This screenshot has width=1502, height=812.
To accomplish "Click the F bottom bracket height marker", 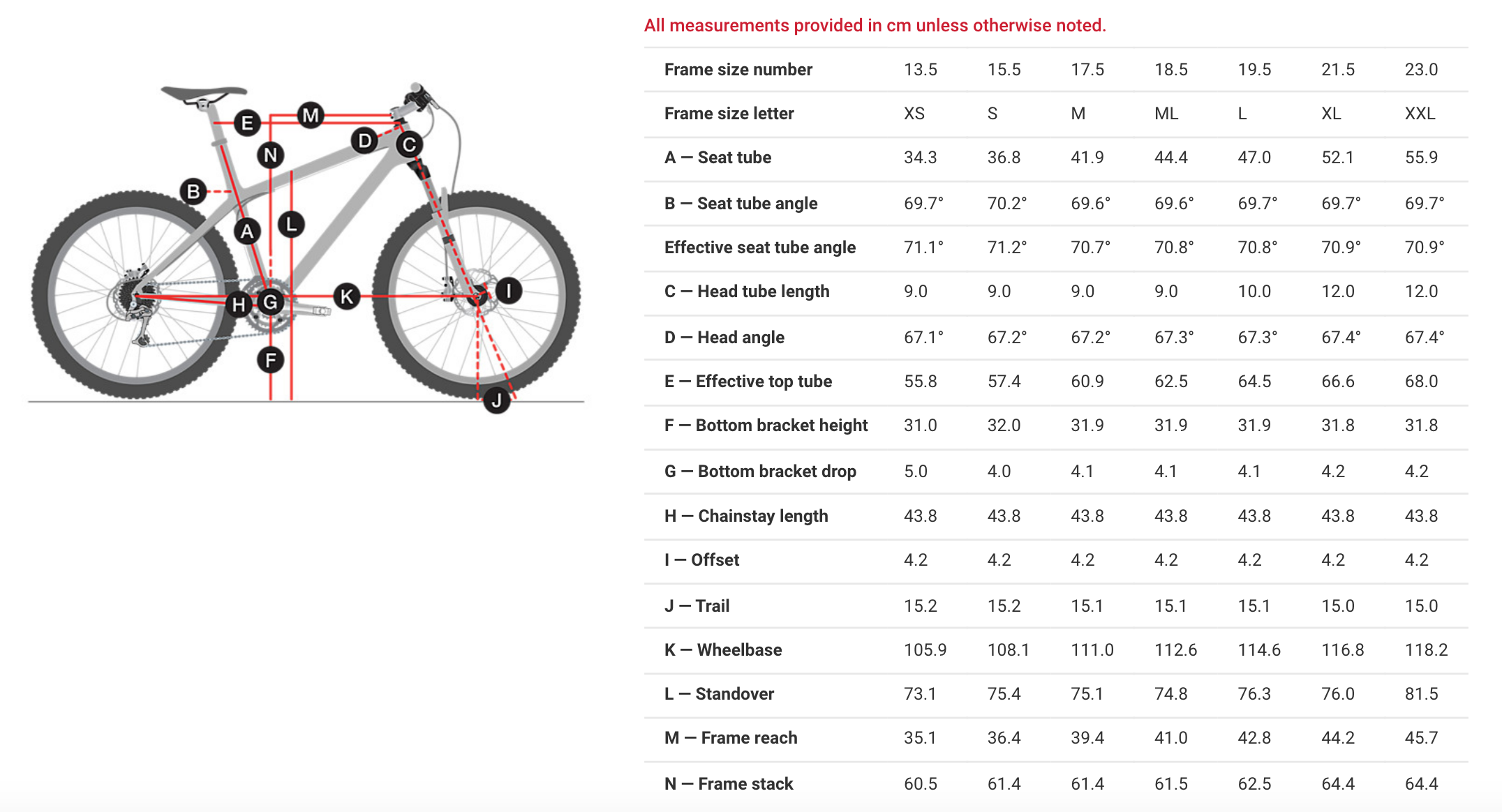I will tap(270, 360).
